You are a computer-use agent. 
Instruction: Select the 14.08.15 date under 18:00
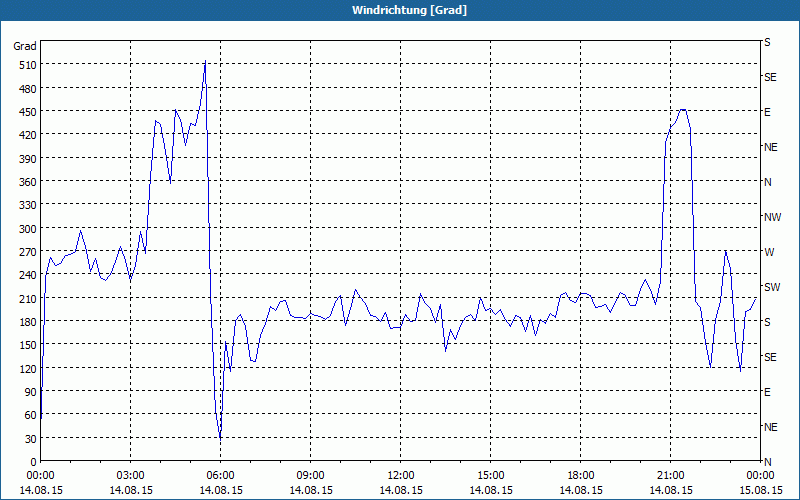pos(581,490)
